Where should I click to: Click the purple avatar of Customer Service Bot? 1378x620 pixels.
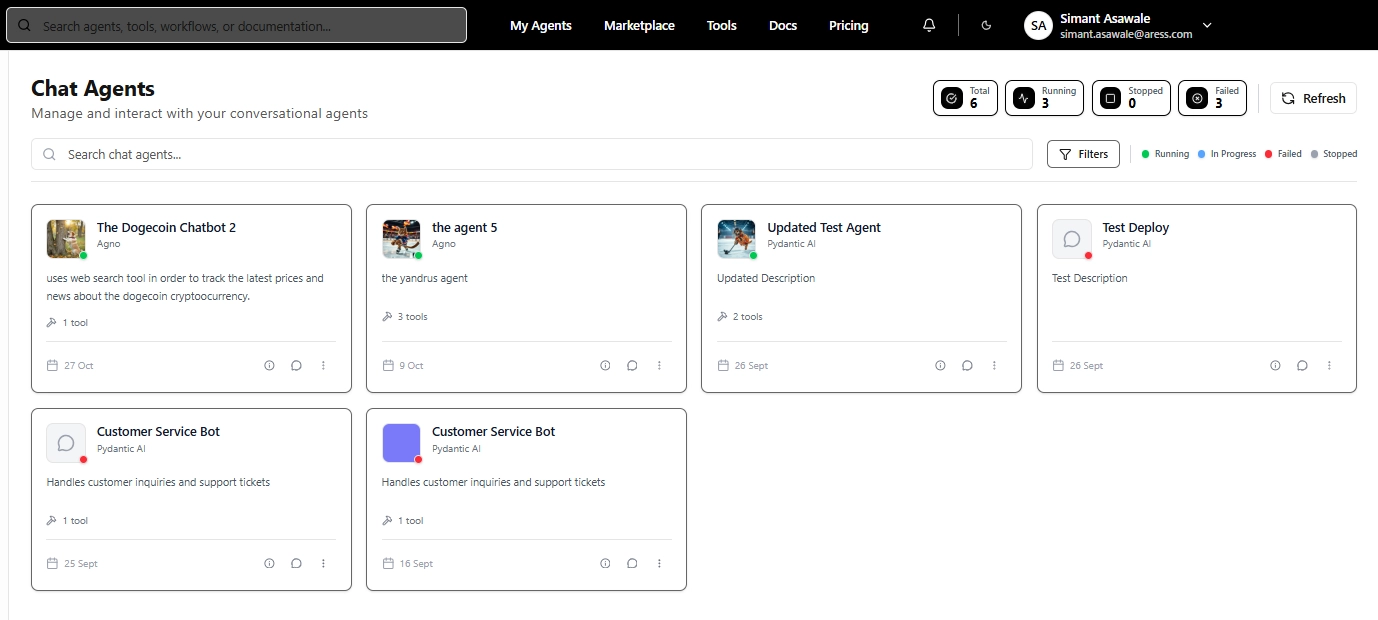pyautogui.click(x=401, y=443)
